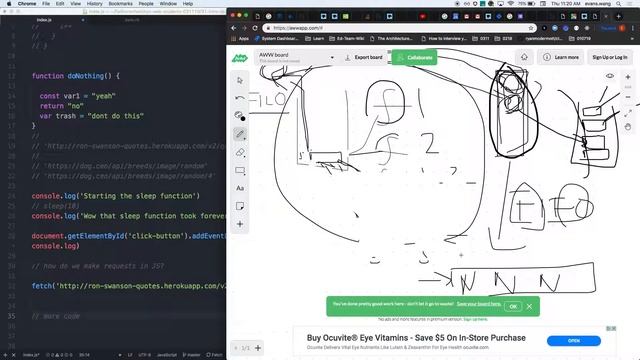Viewport: 640px width, 360px height.
Task: Zoom out with the minus icon
Action: pyautogui.click(x=628, y=97)
